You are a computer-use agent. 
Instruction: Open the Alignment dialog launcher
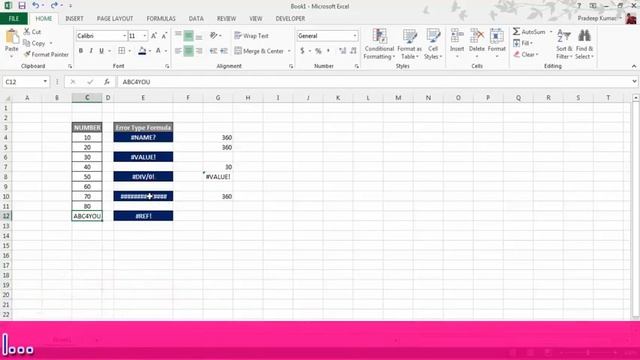coord(291,66)
